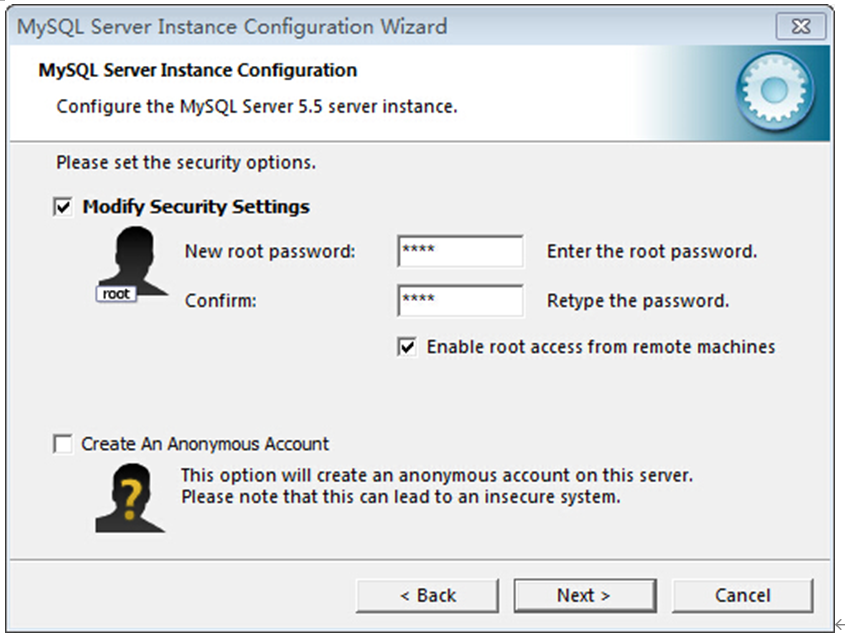This screenshot has height=642, width=845.
Task: Click inside the New root password field
Action: pos(460,252)
